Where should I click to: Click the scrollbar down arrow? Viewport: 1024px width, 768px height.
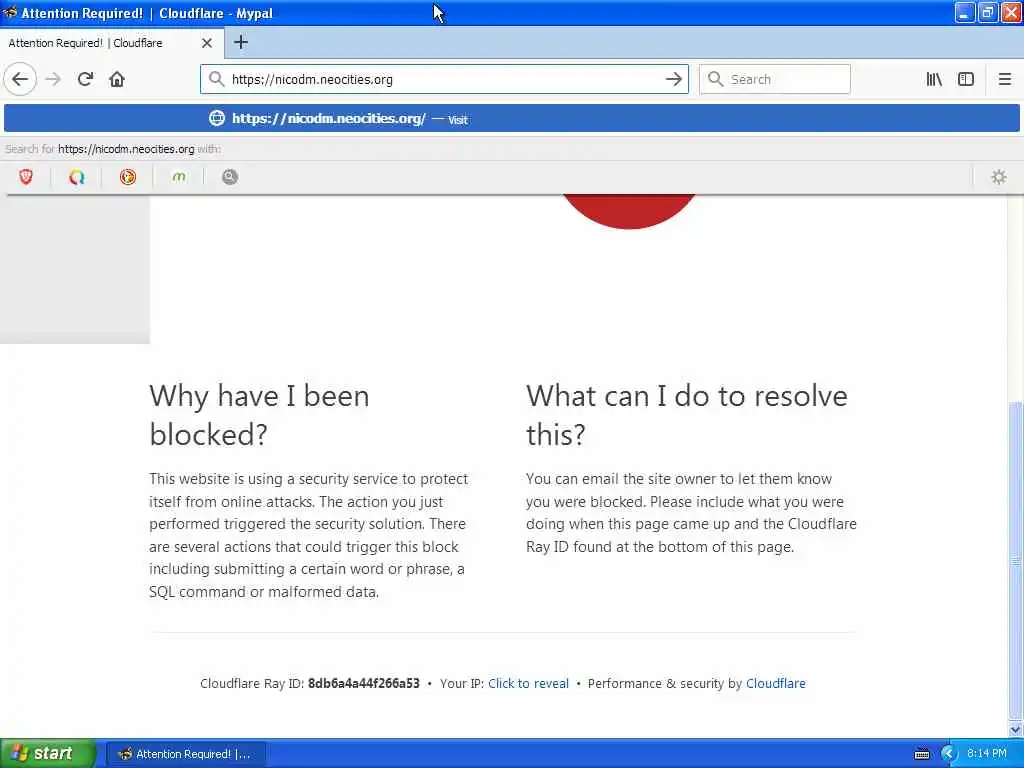click(1015, 729)
